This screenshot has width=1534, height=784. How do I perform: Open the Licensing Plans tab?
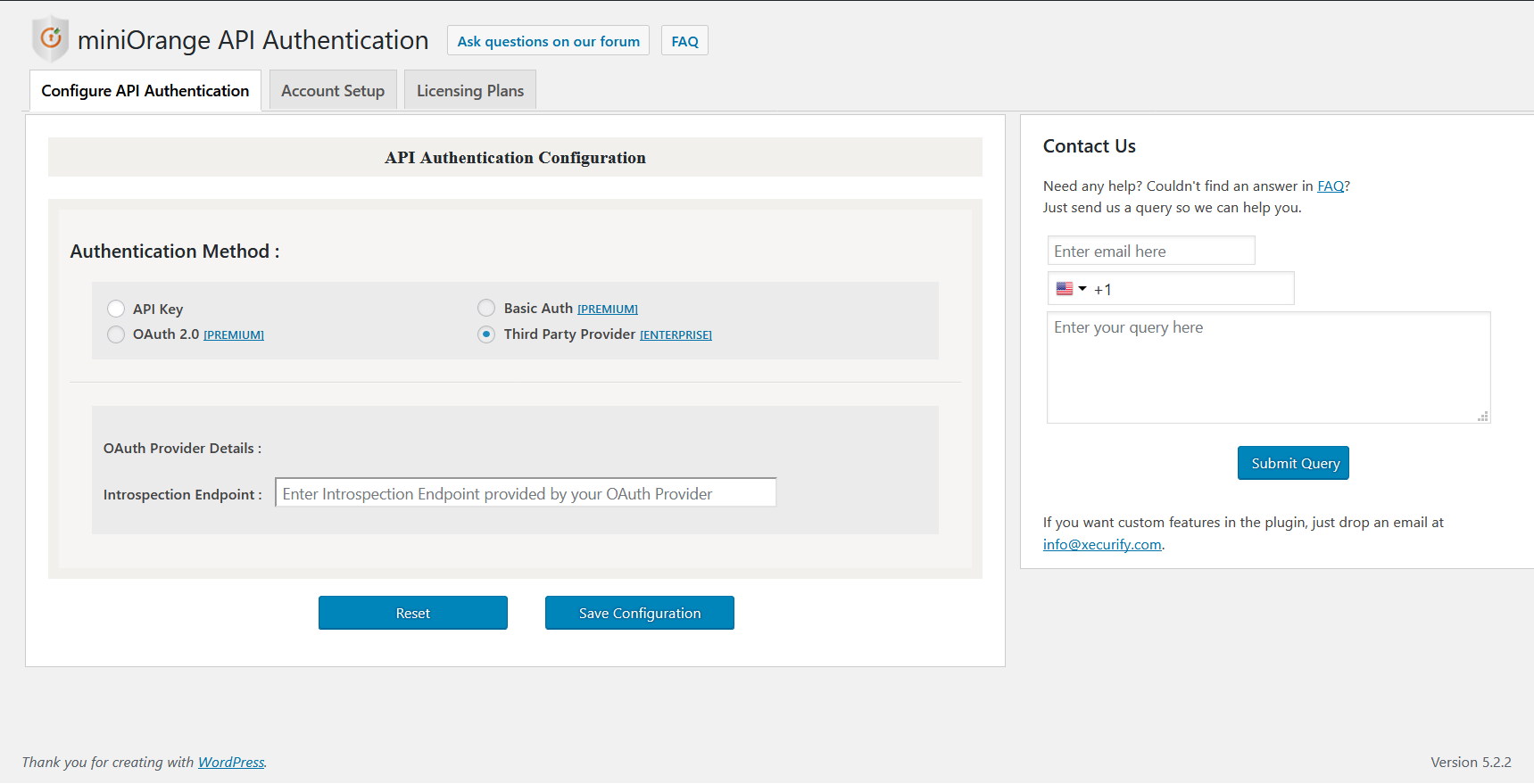click(470, 91)
